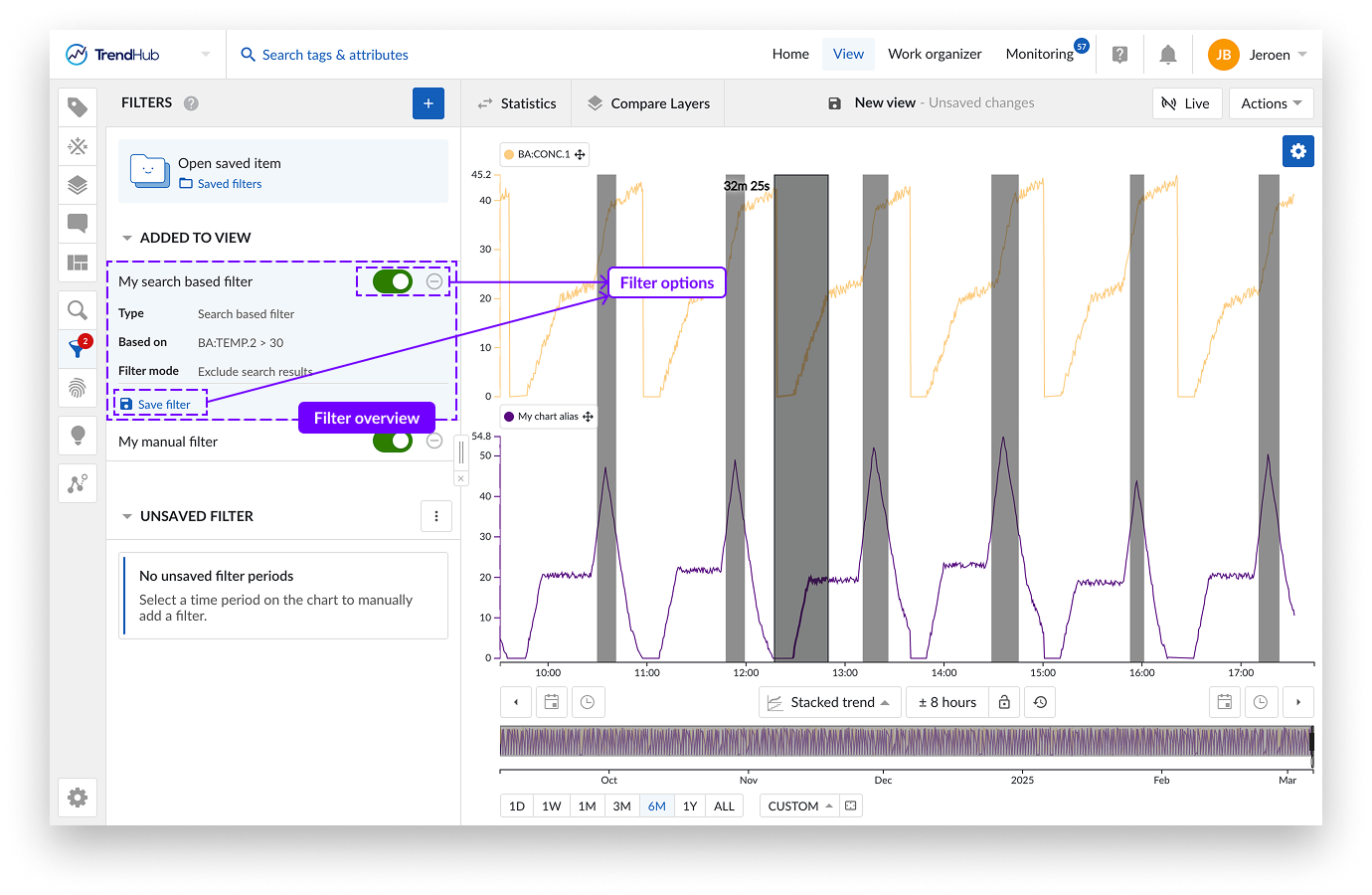This screenshot has width=1372, height=895.
Task: Select the 1Y time range button
Action: tap(690, 806)
